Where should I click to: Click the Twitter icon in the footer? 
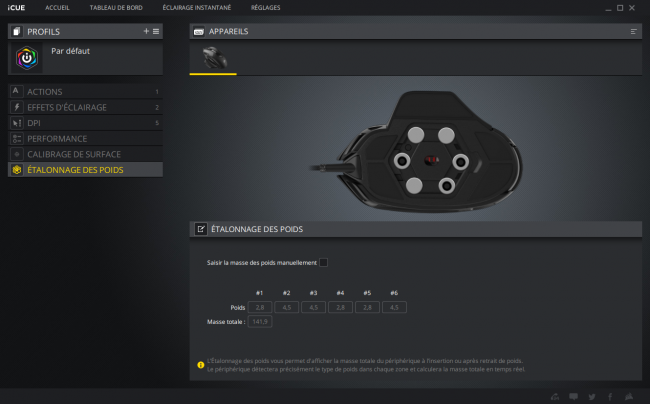tap(592, 397)
